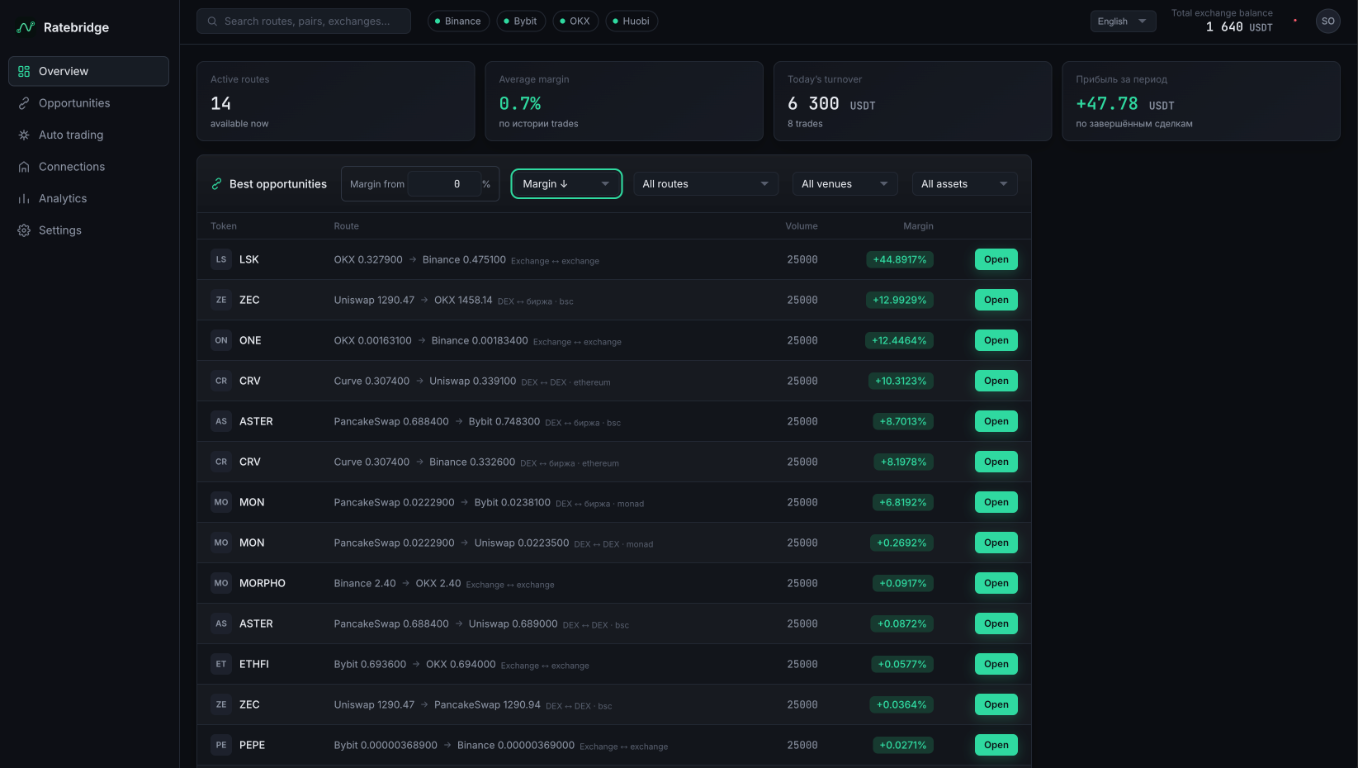Image resolution: width=1358 pixels, height=768 pixels.
Task: Toggle the Bybit exchange chip
Action: pyautogui.click(x=520, y=21)
